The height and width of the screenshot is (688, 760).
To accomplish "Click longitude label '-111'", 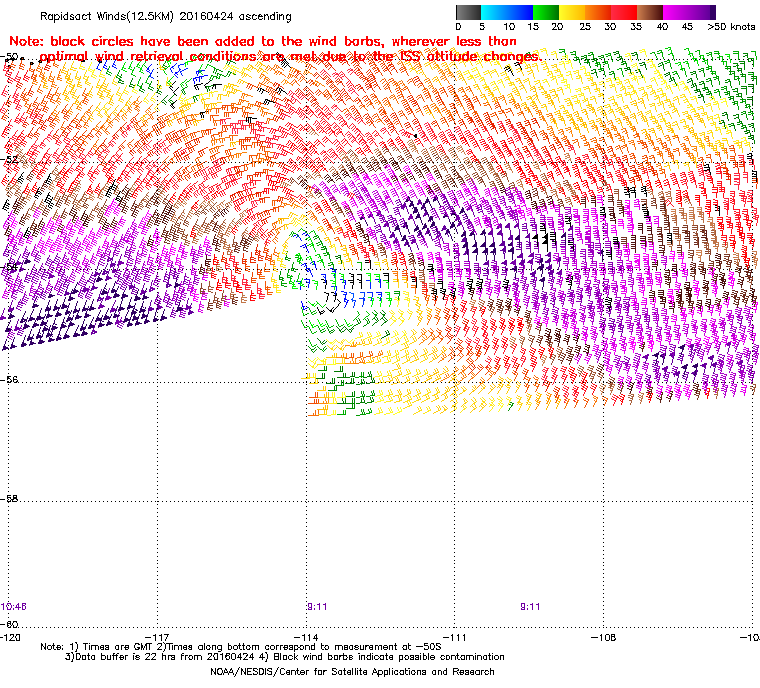I will point(455,637).
